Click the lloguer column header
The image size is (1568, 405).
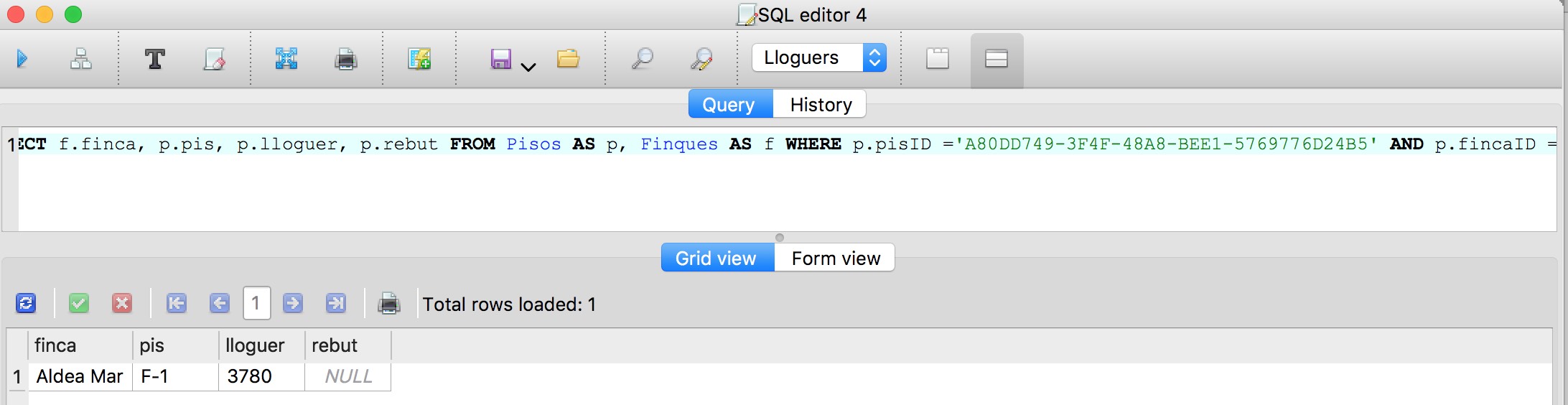pos(261,345)
